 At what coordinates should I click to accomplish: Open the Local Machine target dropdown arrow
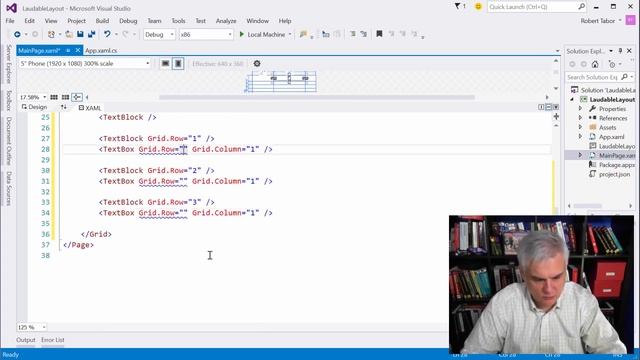(290, 35)
